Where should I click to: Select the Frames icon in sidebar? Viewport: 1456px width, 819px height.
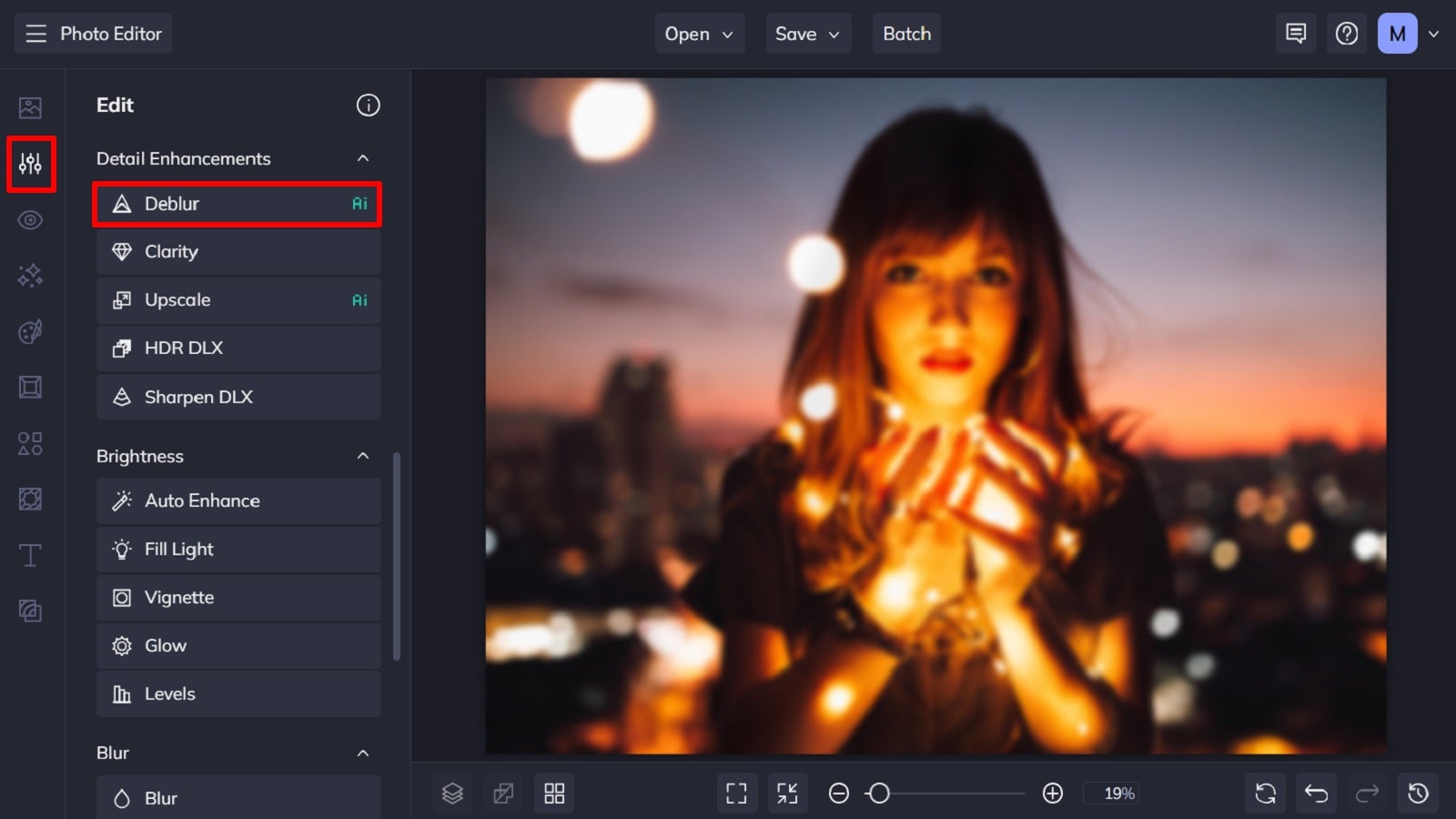(30, 387)
